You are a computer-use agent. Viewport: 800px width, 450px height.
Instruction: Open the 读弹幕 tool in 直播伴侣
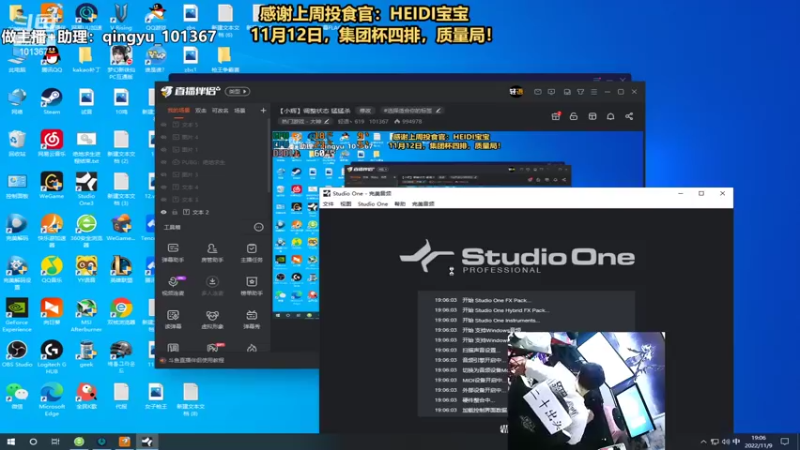[x=173, y=319]
